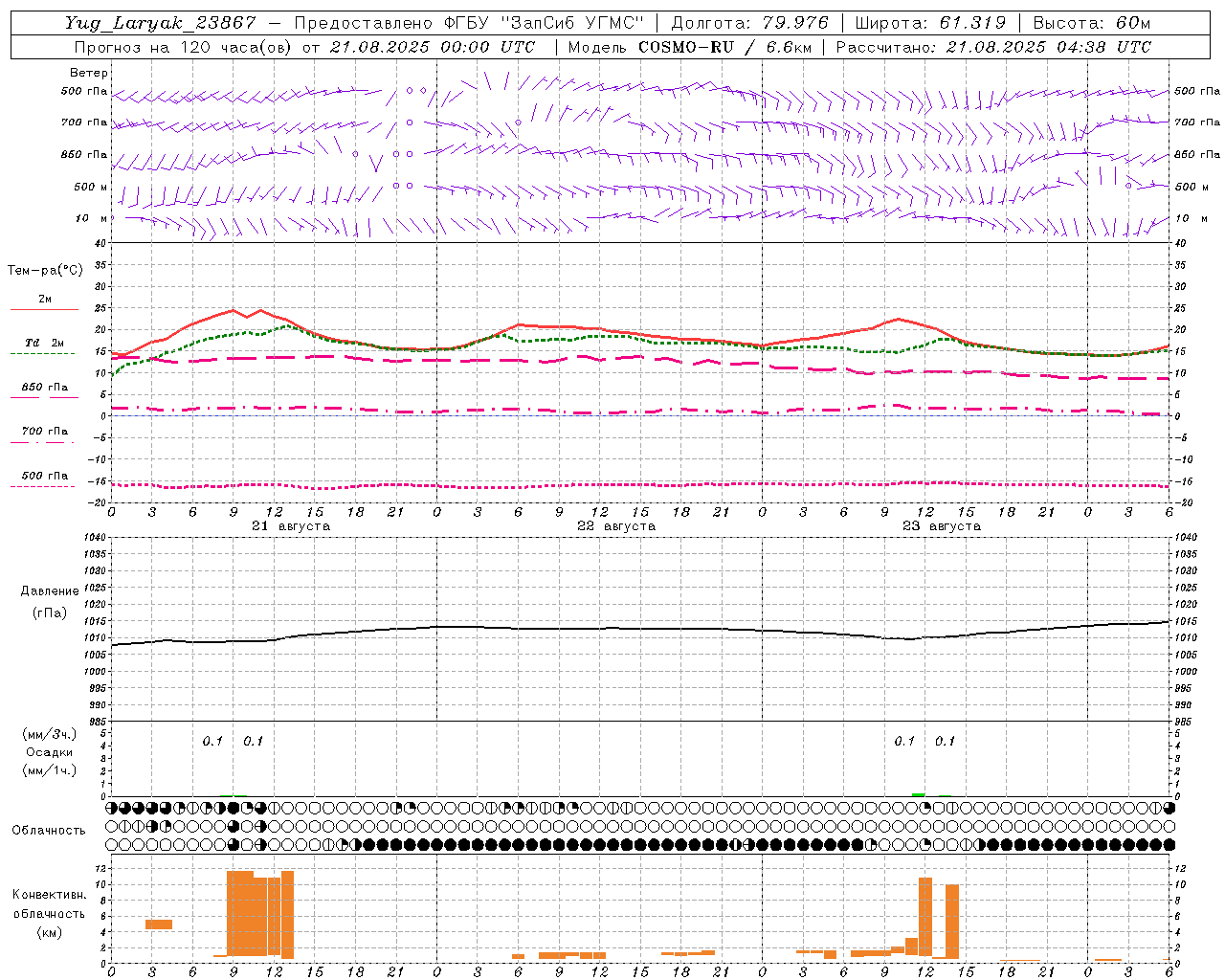Click the (гПа) unit under Давление
Screen dimensions: 1225x980
48,613
